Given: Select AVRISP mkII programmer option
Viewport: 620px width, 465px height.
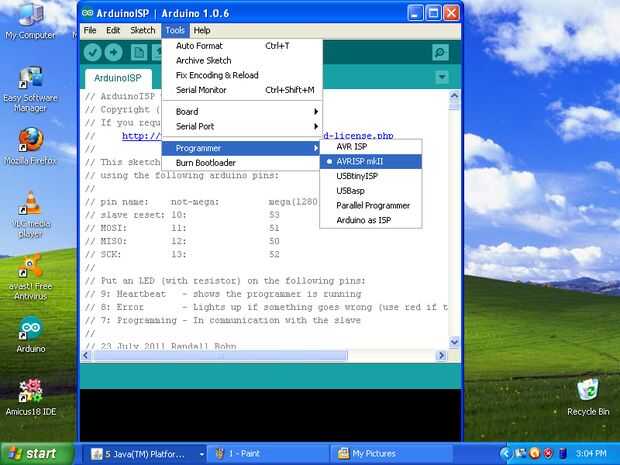Looking at the screenshot, I should tap(371, 161).
